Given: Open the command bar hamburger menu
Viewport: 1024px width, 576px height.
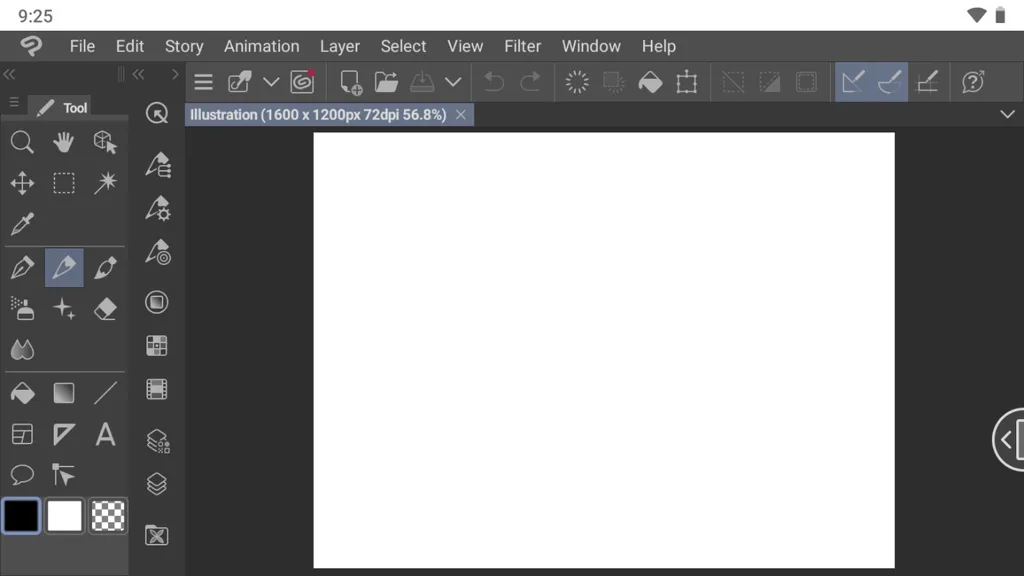Looking at the screenshot, I should (x=204, y=82).
